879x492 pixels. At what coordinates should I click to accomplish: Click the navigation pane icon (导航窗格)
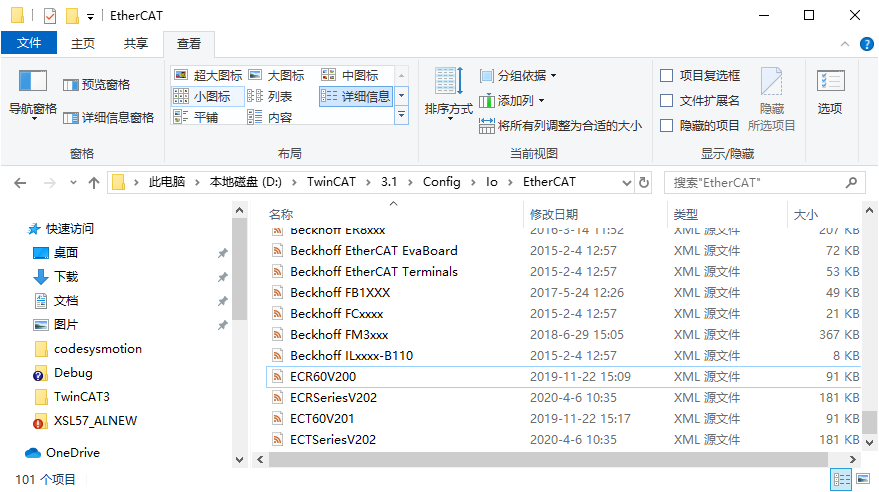pos(33,82)
